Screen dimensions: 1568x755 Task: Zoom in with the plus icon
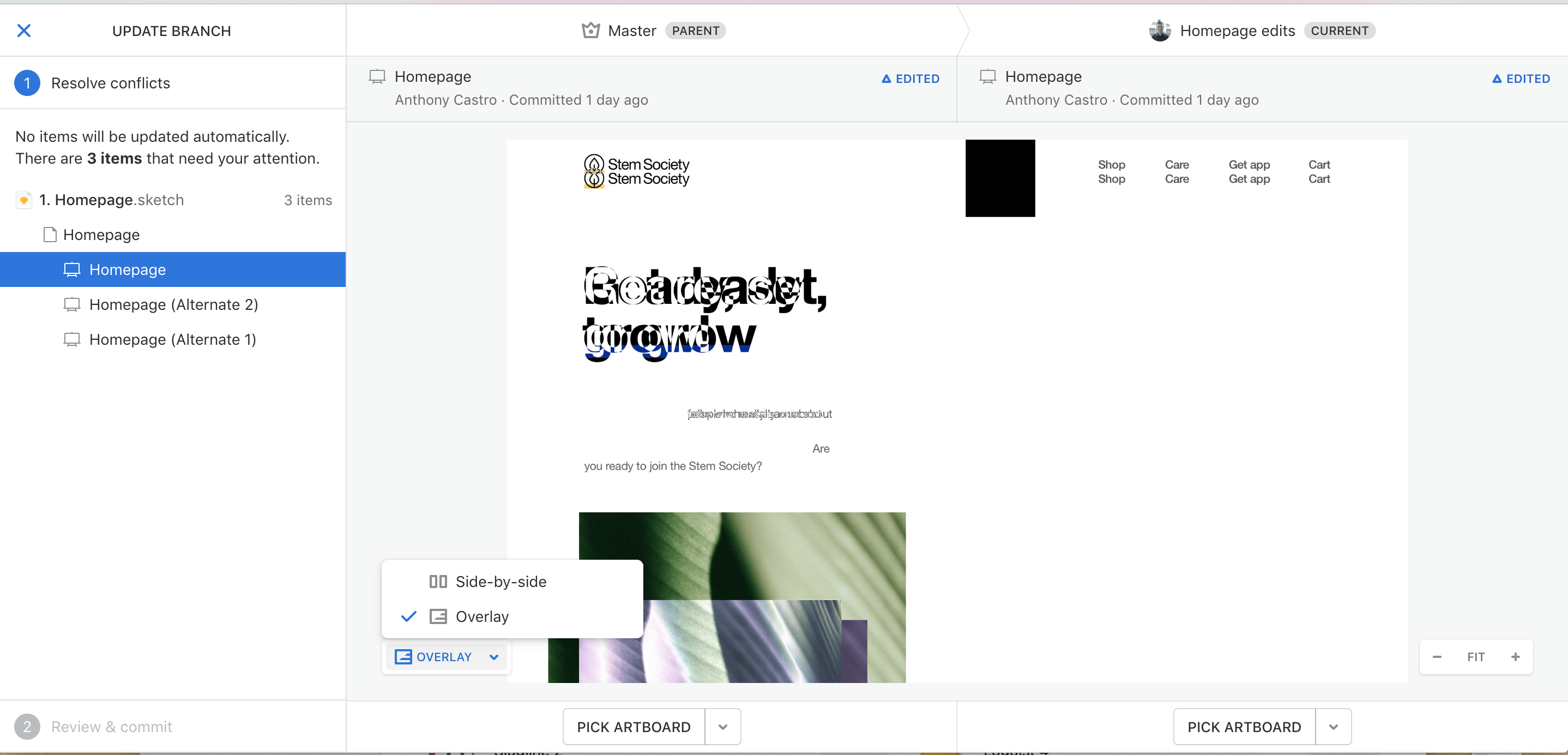[1515, 657]
